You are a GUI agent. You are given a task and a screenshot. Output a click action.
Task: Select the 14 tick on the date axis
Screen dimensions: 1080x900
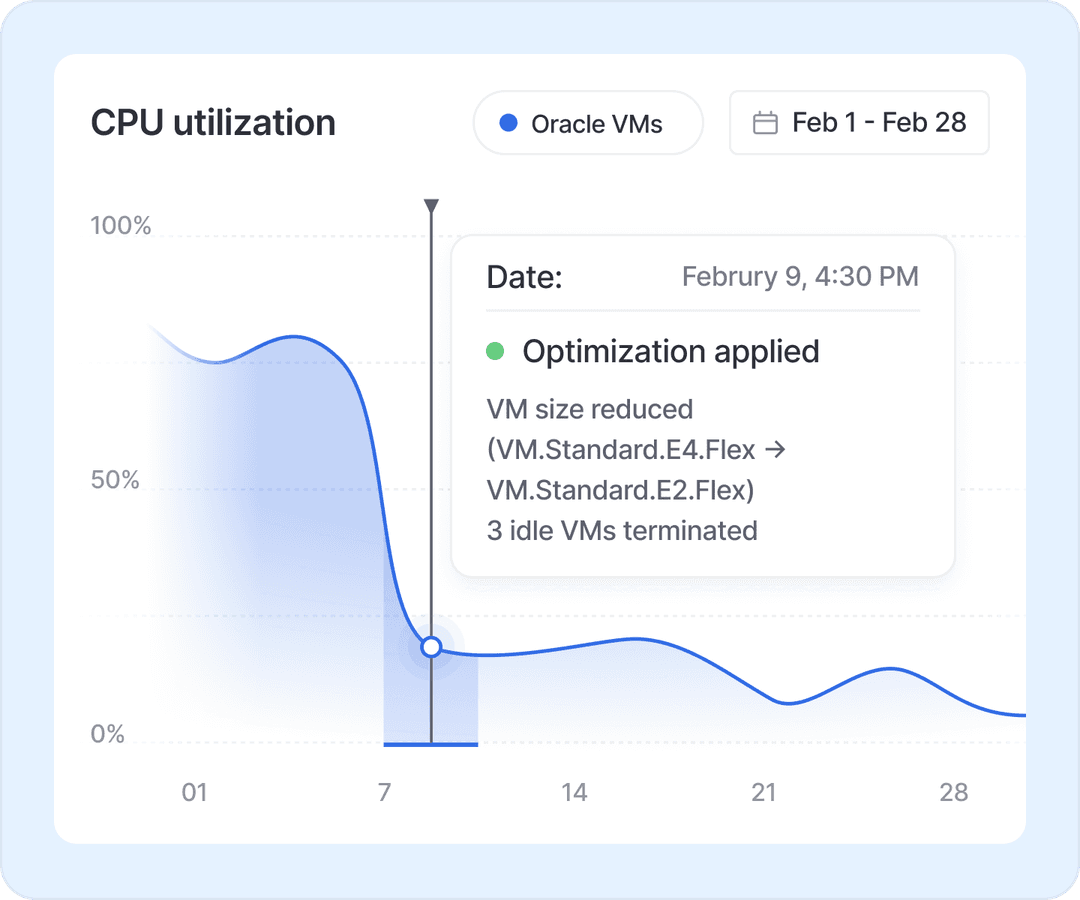click(x=574, y=793)
